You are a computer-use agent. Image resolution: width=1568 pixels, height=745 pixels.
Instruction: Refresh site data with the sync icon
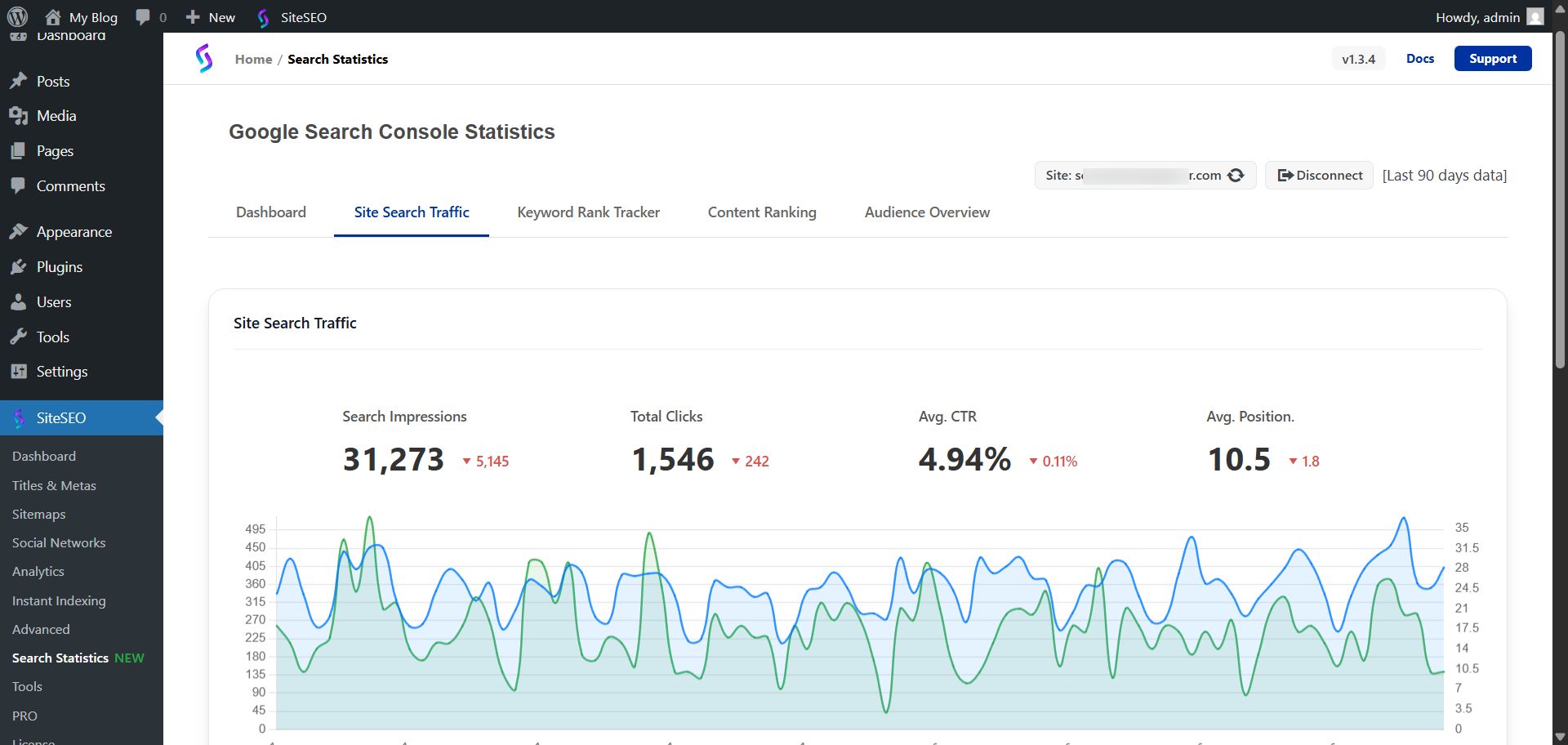pos(1236,175)
